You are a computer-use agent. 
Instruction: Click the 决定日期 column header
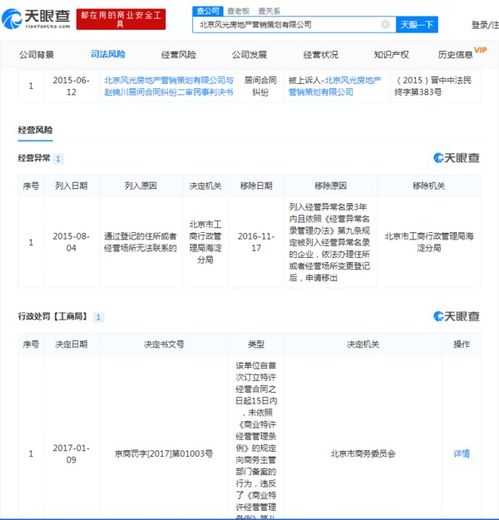coord(71,344)
